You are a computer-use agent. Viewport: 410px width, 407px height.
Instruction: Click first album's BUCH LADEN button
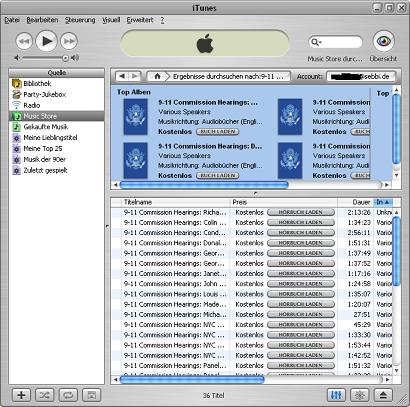tap(218, 132)
